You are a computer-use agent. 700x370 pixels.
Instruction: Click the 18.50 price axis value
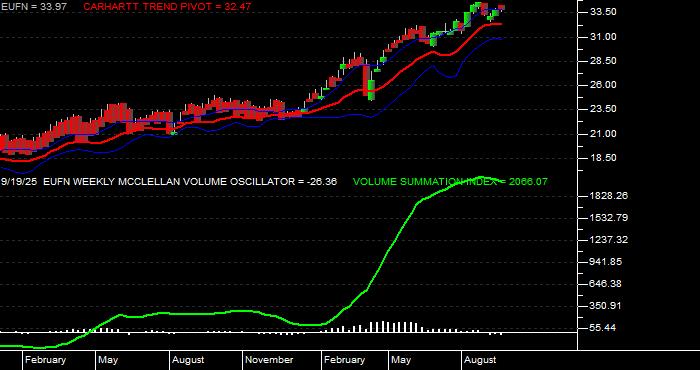point(603,158)
